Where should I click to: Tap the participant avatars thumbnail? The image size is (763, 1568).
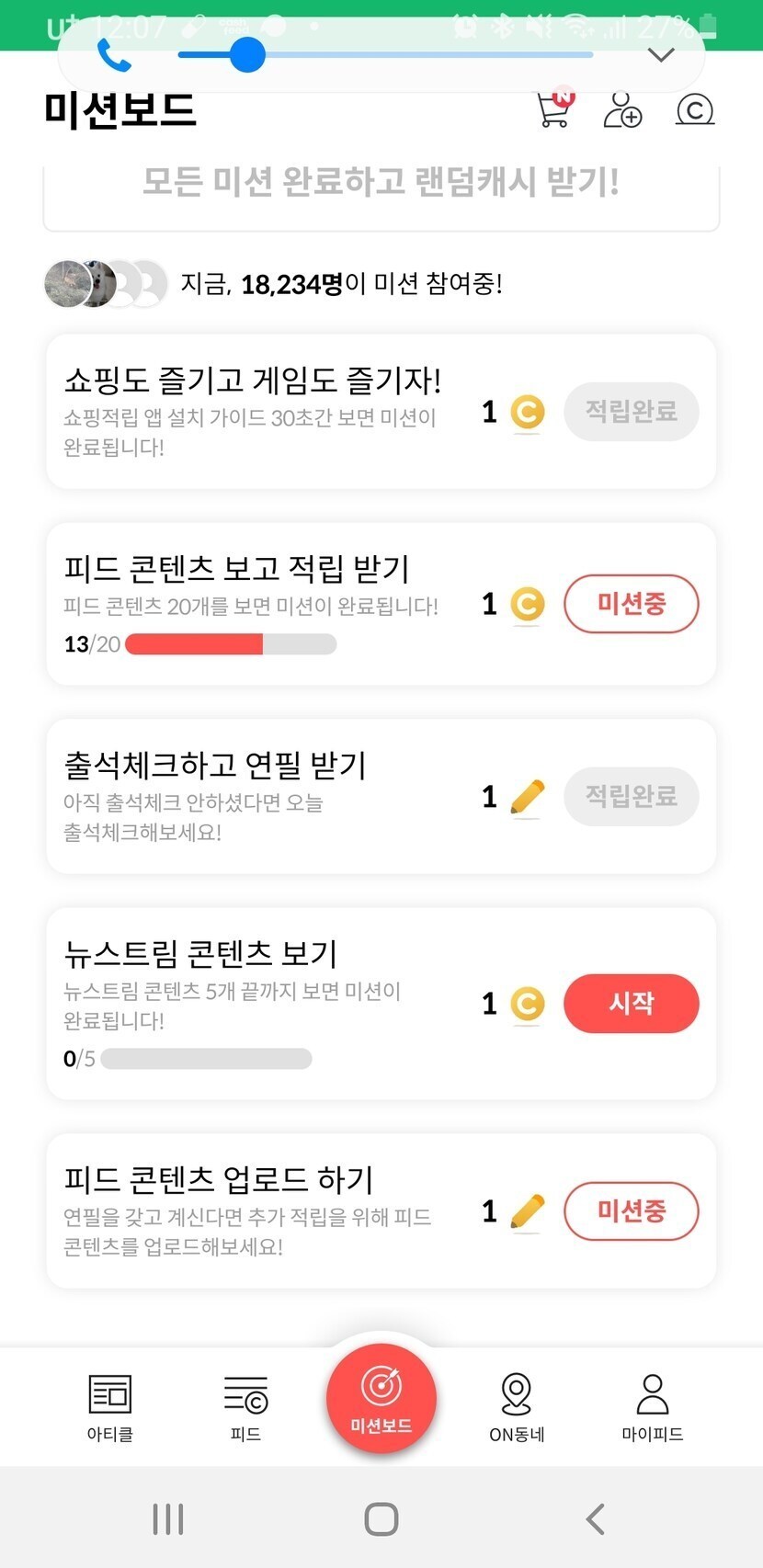[x=105, y=284]
